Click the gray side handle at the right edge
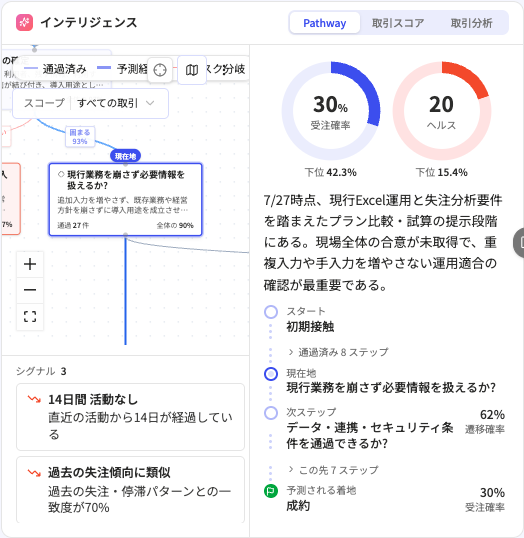The image size is (524, 538). [519, 243]
